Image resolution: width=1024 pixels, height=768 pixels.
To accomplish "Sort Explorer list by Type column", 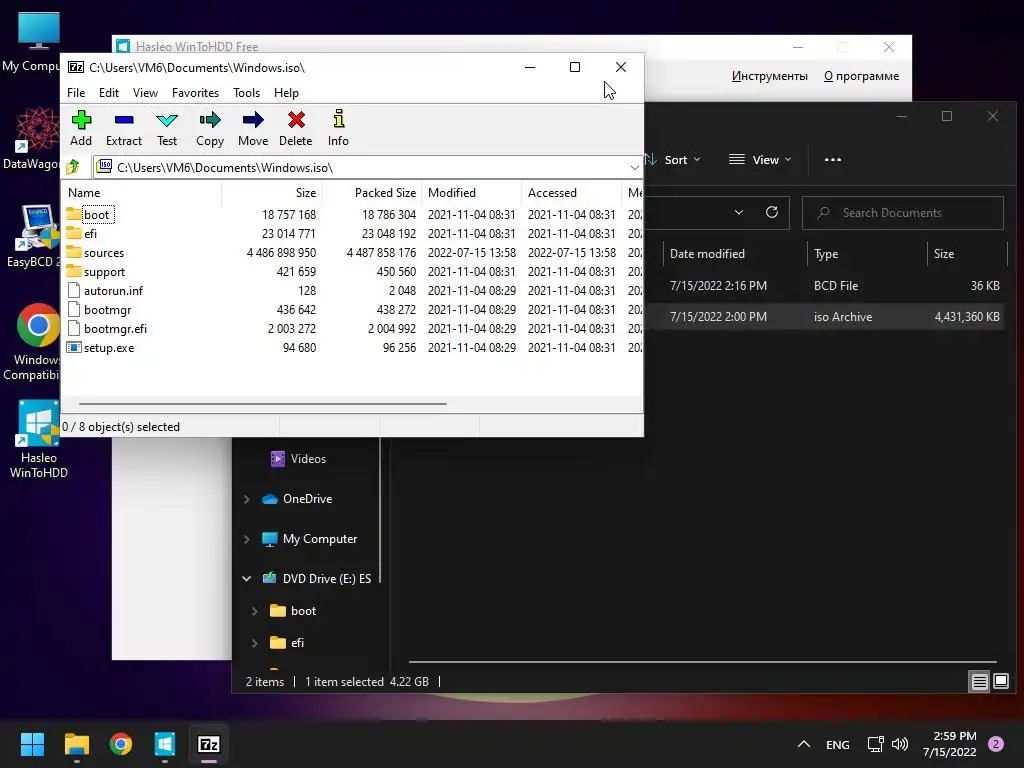I will pyautogui.click(x=867, y=253).
